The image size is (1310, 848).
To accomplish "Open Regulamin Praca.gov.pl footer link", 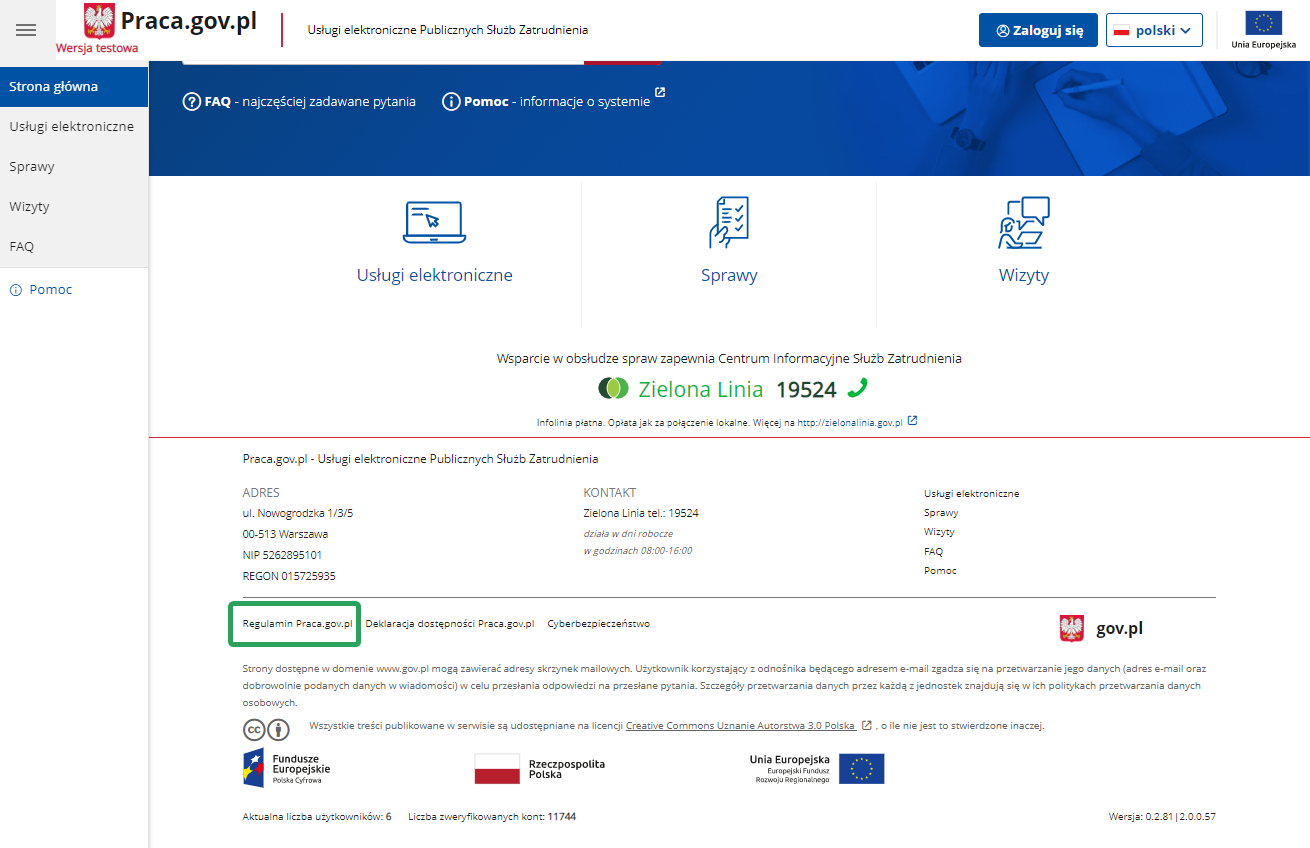I will click(x=298, y=623).
